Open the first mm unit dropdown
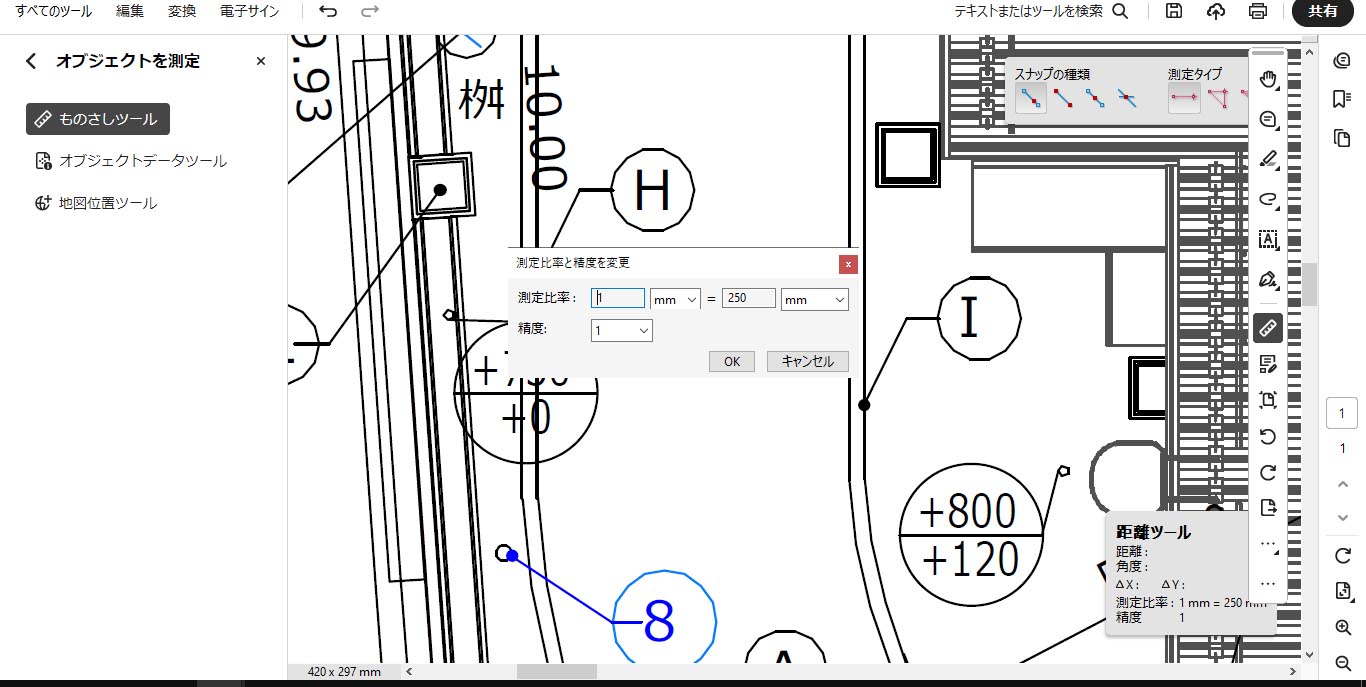Viewport: 1366px width, 687px height. (x=675, y=297)
